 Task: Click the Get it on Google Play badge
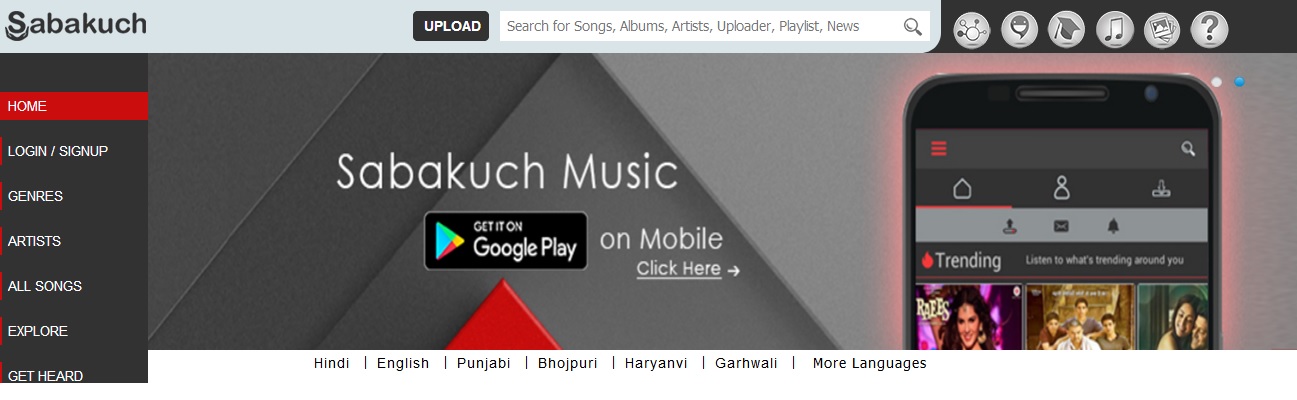click(x=505, y=240)
